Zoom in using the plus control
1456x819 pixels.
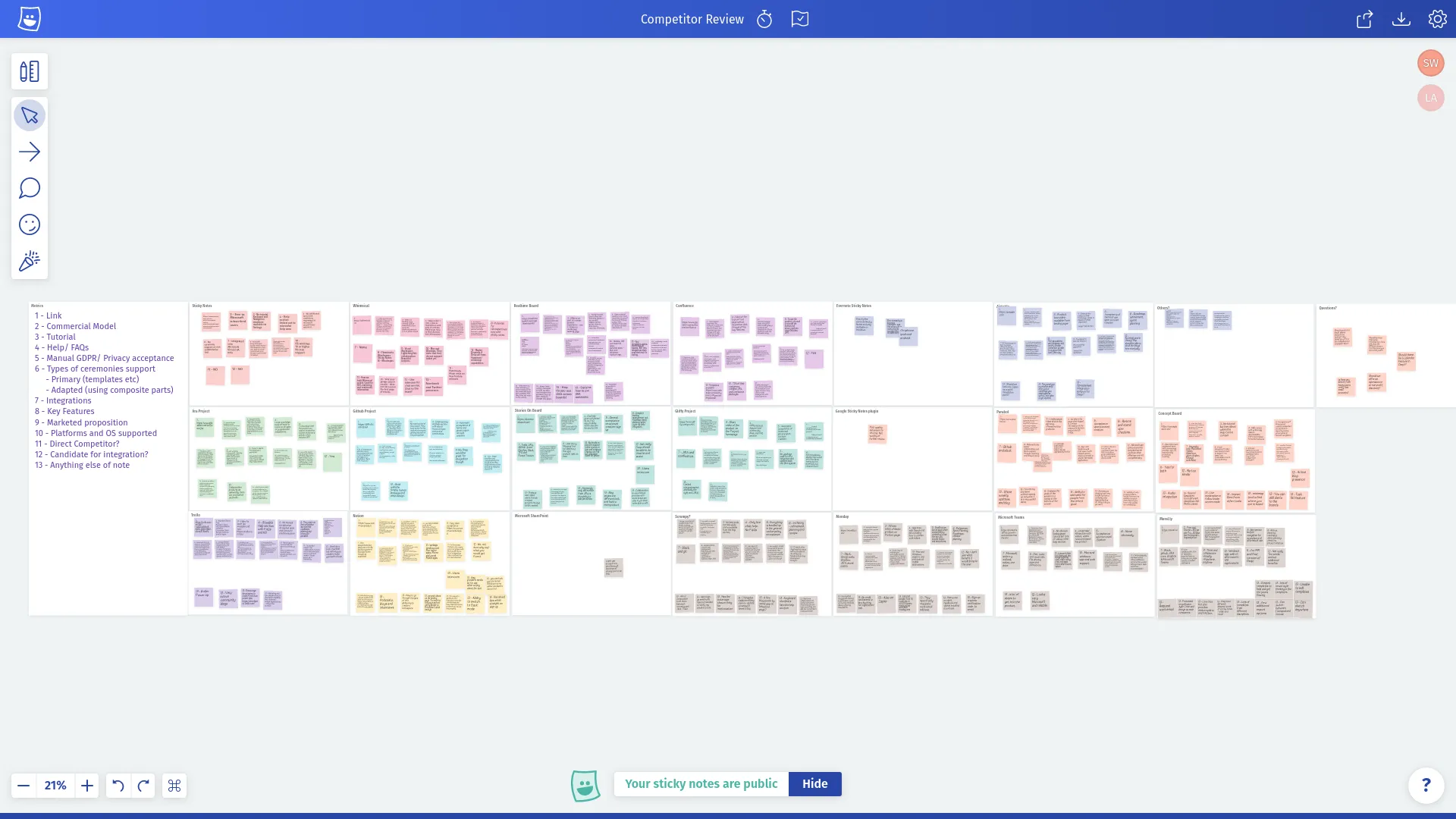coord(86,786)
